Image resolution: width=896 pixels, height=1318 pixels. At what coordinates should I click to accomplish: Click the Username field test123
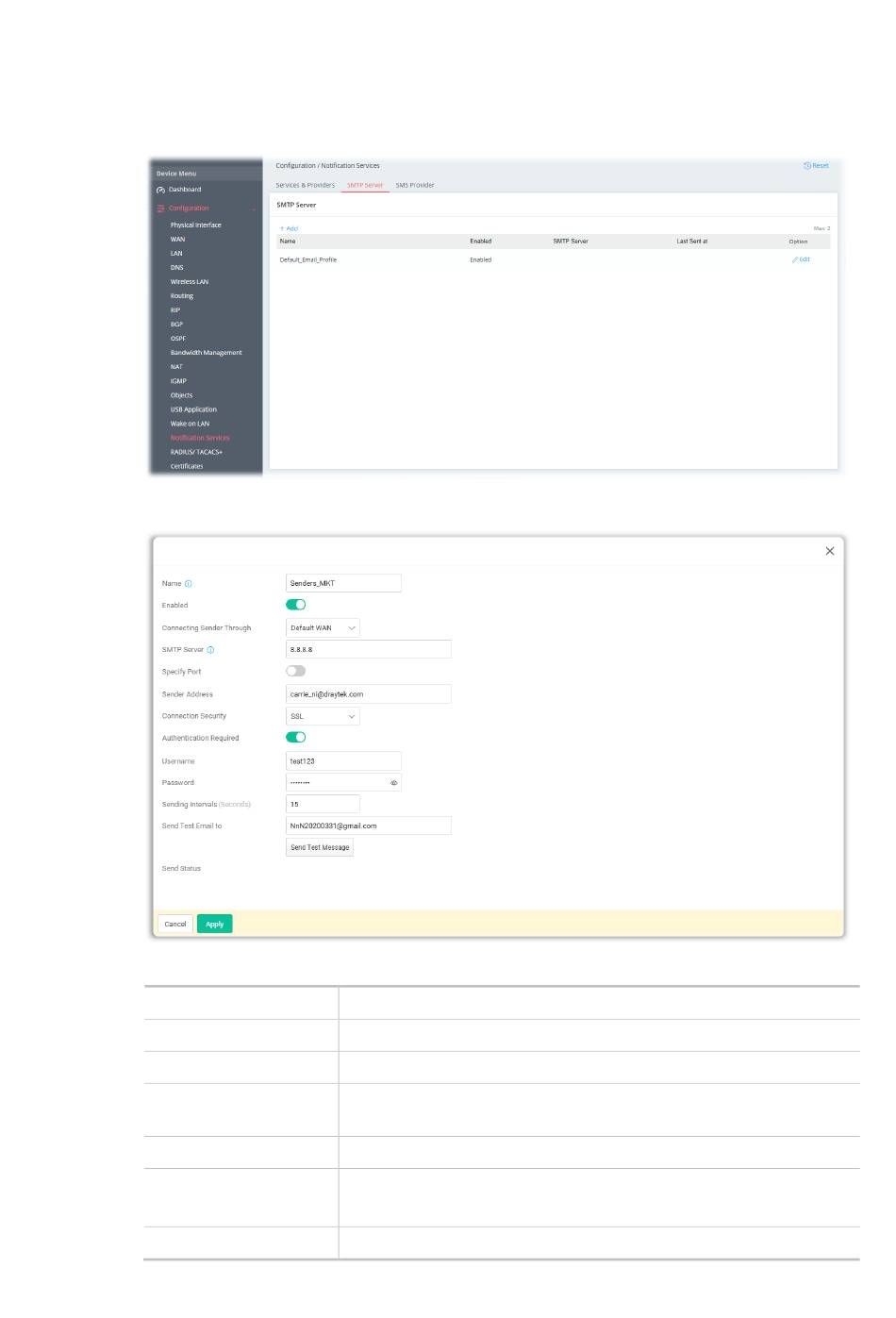[343, 761]
